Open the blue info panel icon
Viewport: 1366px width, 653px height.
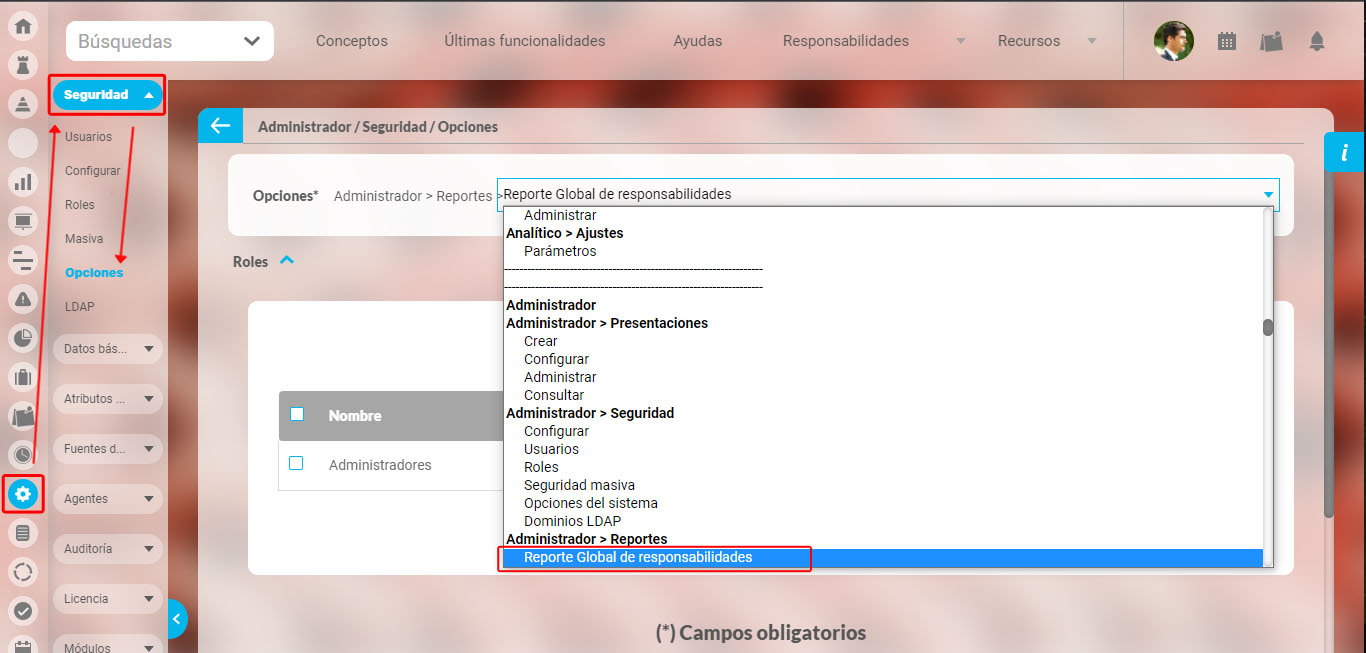pyautogui.click(x=1344, y=152)
